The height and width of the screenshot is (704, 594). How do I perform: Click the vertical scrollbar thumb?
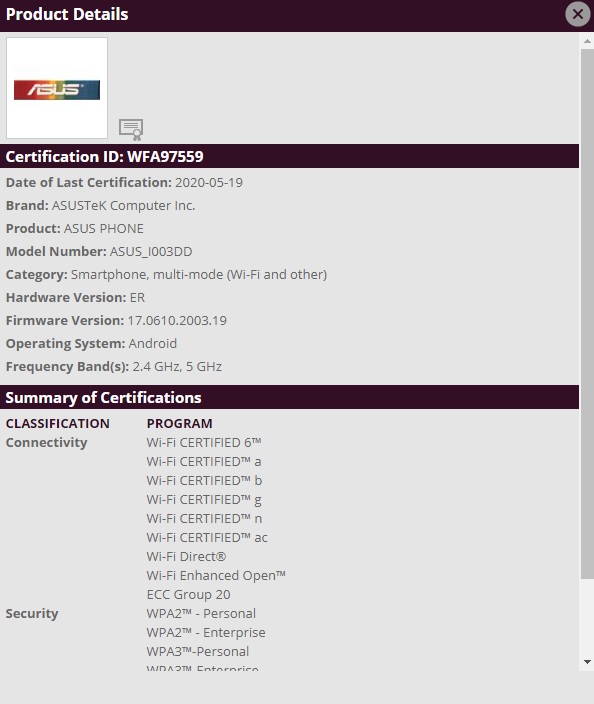pos(587,314)
